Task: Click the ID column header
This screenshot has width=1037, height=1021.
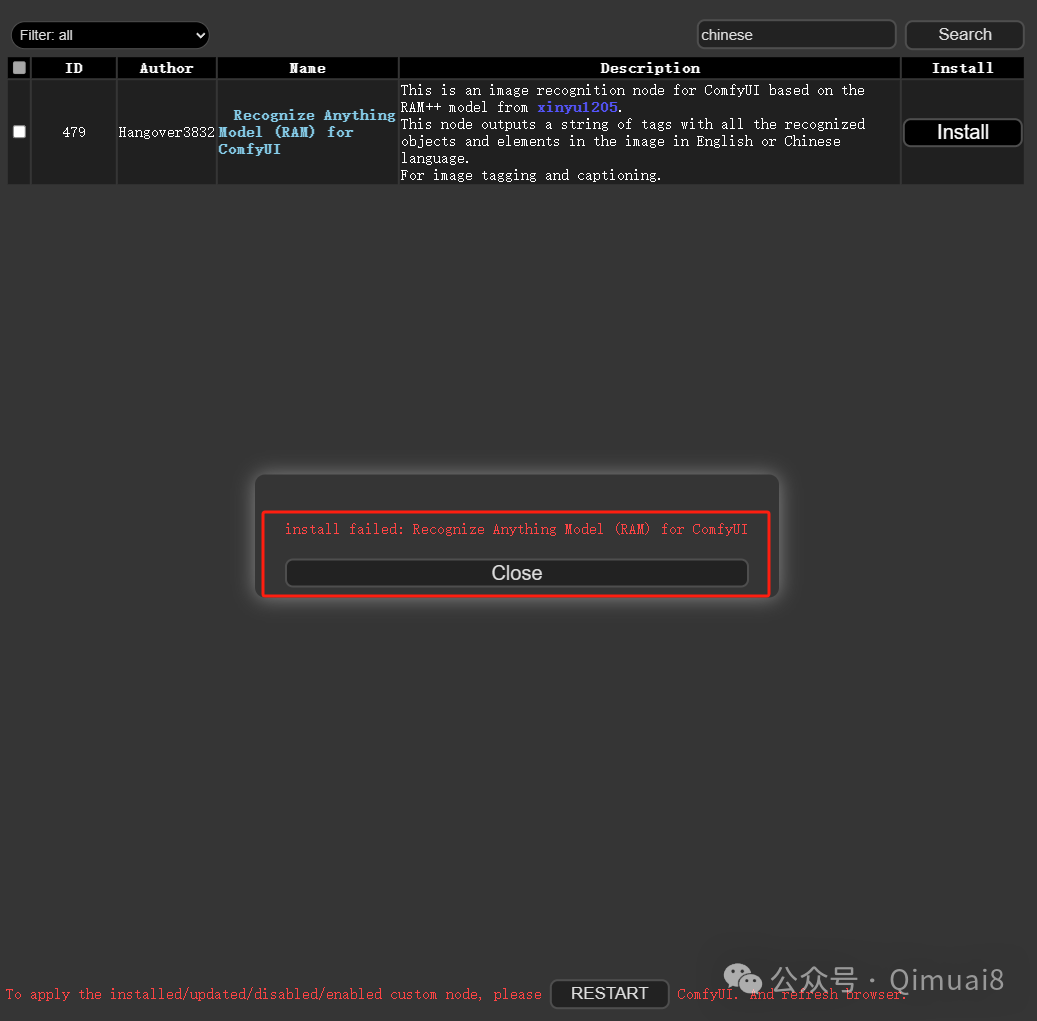Action: pos(74,68)
